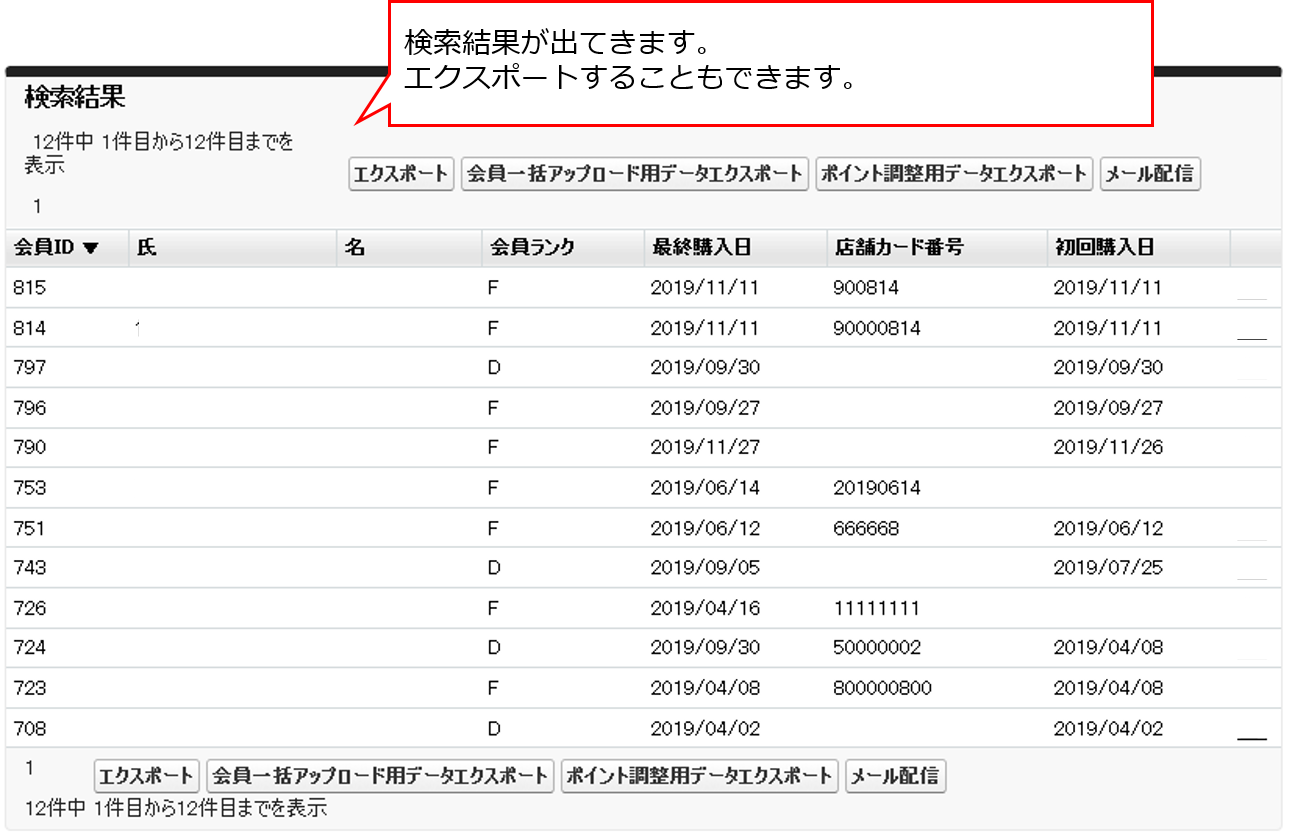Click page number 1 below the table
Image resolution: width=1292 pixels, height=834 pixels.
(30, 768)
